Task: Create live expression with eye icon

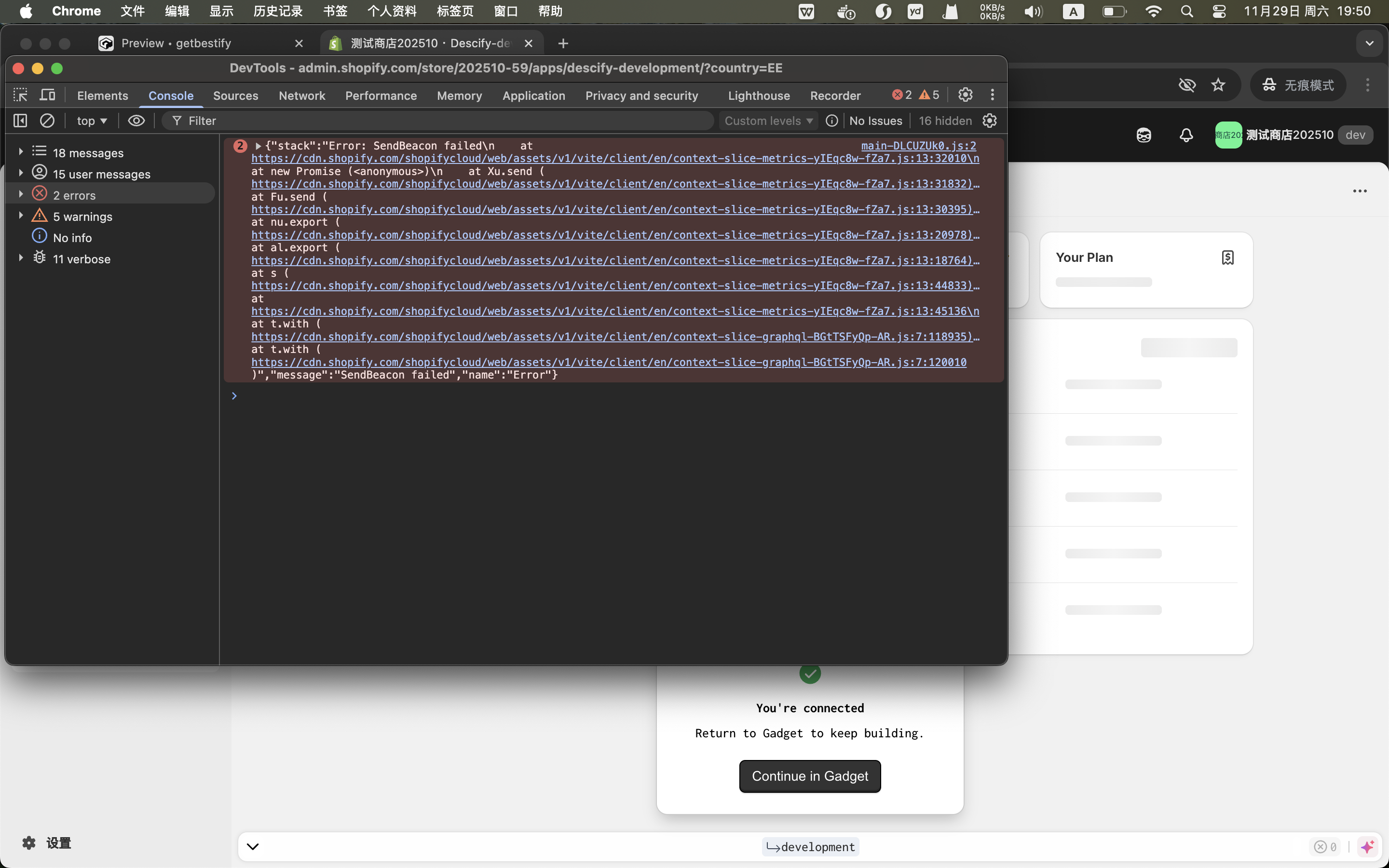Action: [x=136, y=121]
